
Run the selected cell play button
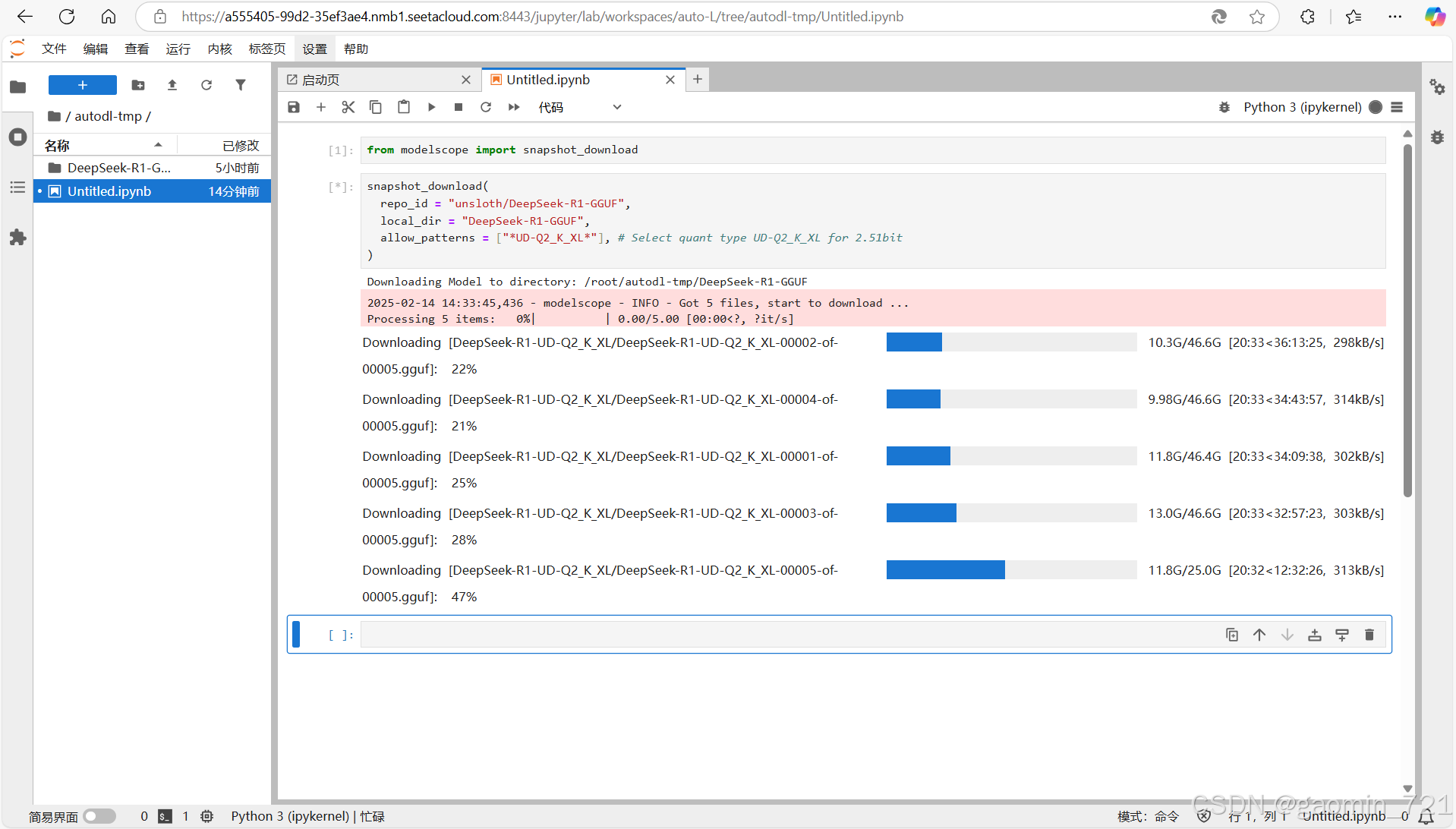(431, 107)
